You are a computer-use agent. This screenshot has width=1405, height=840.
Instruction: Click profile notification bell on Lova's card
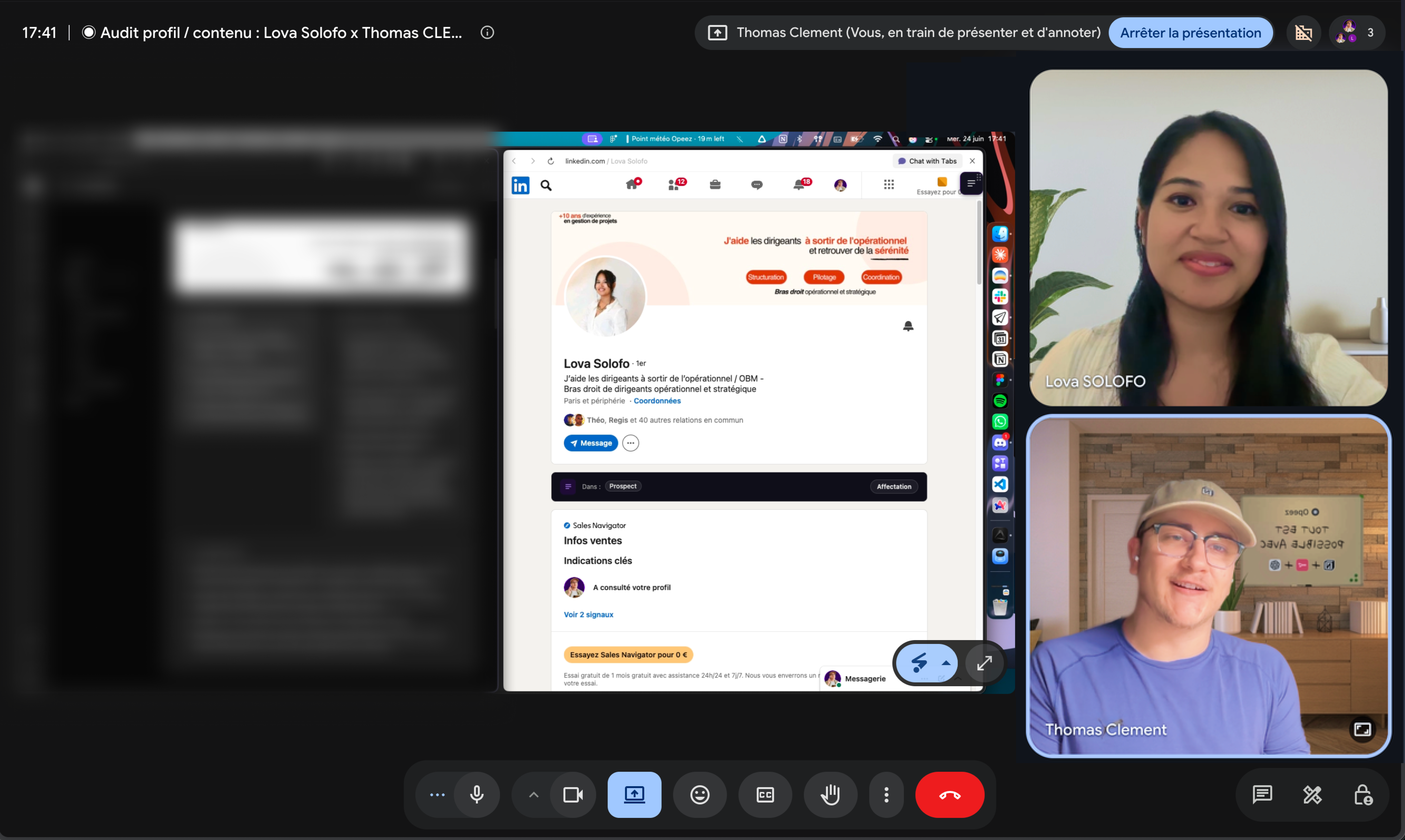tap(908, 326)
